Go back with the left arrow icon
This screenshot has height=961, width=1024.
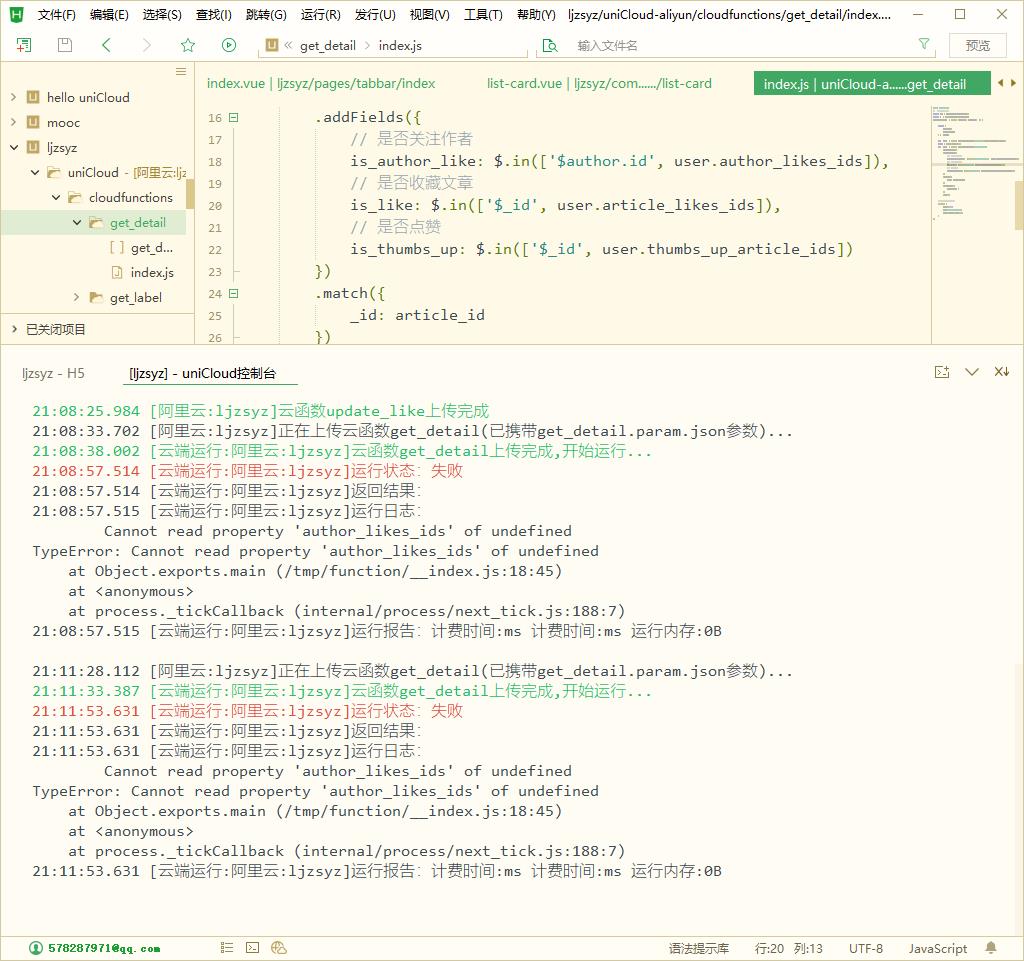[x=106, y=45]
